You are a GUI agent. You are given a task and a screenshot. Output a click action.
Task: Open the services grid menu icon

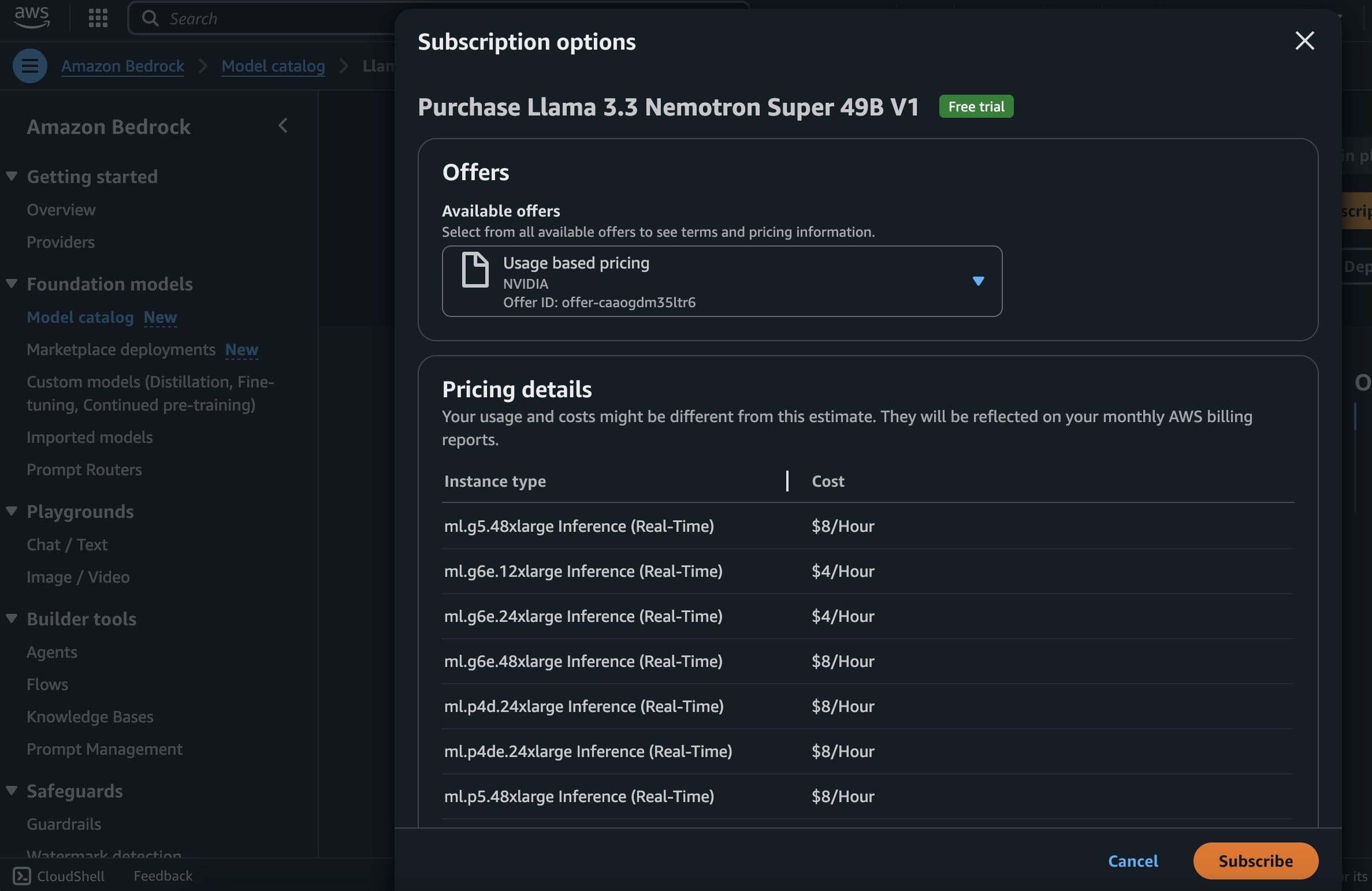98,18
